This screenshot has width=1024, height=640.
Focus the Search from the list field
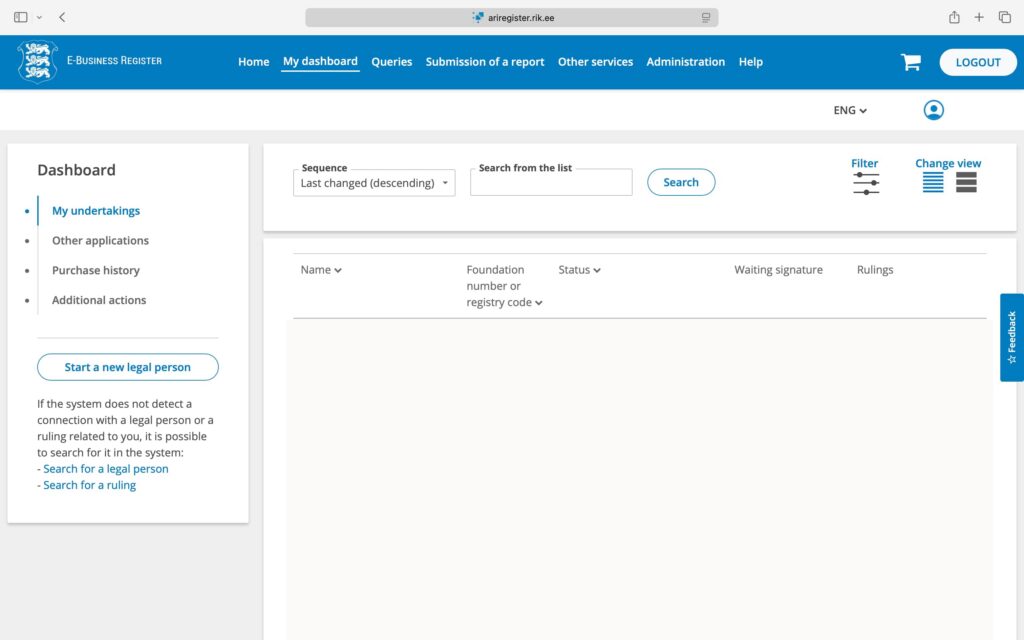(x=551, y=183)
